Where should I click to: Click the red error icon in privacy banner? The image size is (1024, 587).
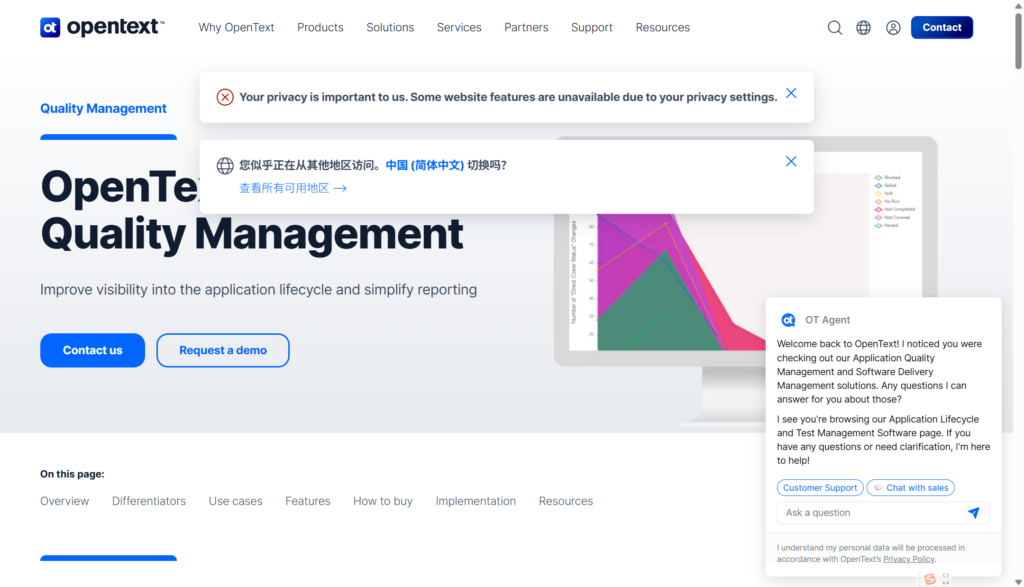[x=225, y=97]
